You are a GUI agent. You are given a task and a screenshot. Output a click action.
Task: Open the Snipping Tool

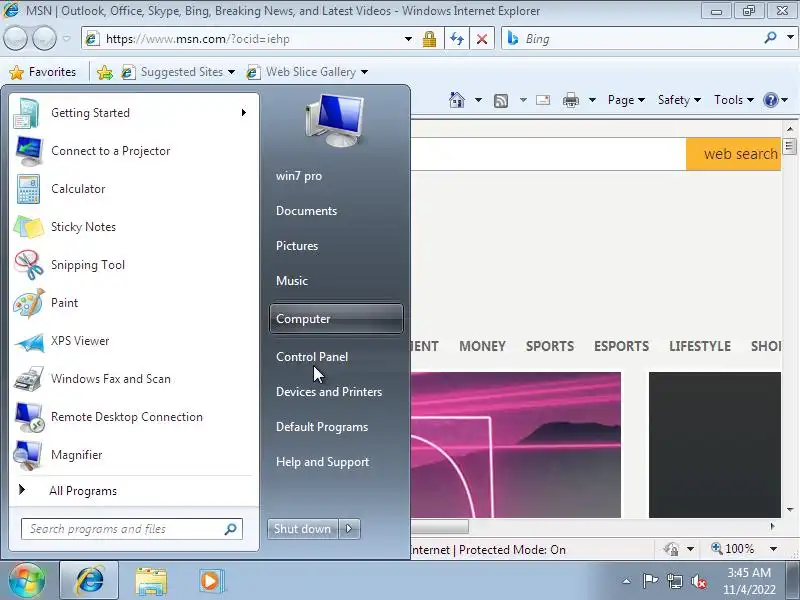tap(133, 265)
